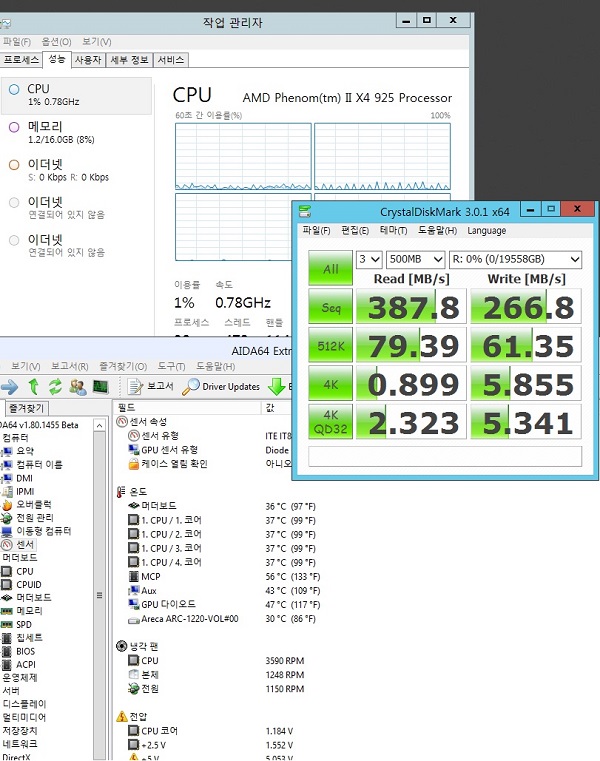Open the Language menu in CrystalDiskMark
Screen dimensions: 600x761
486,231
